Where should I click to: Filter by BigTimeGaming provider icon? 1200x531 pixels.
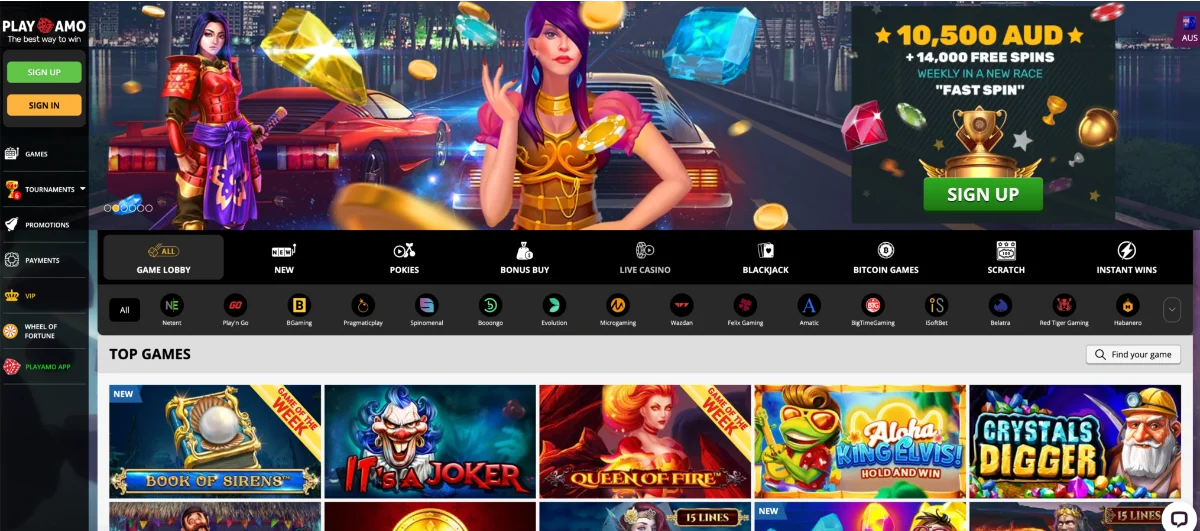[x=873, y=305]
